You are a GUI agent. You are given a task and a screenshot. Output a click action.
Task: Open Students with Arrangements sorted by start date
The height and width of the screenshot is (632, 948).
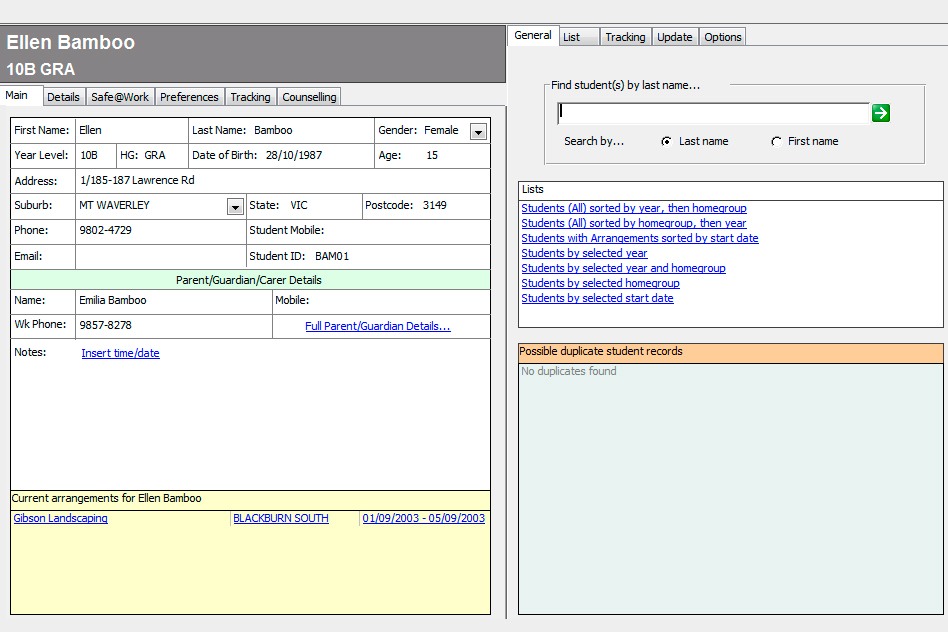pos(639,238)
